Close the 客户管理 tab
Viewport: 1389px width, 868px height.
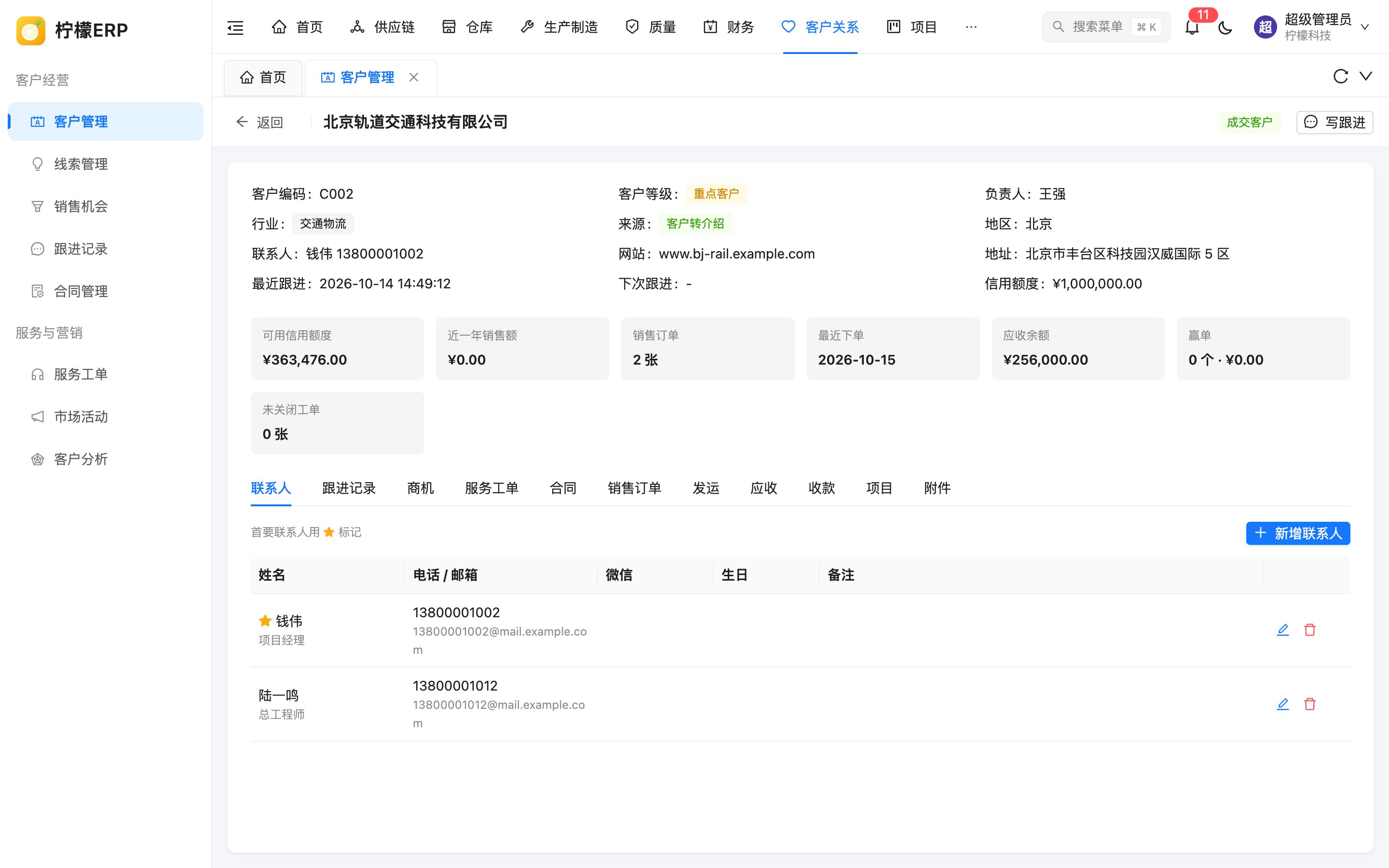[414, 78]
